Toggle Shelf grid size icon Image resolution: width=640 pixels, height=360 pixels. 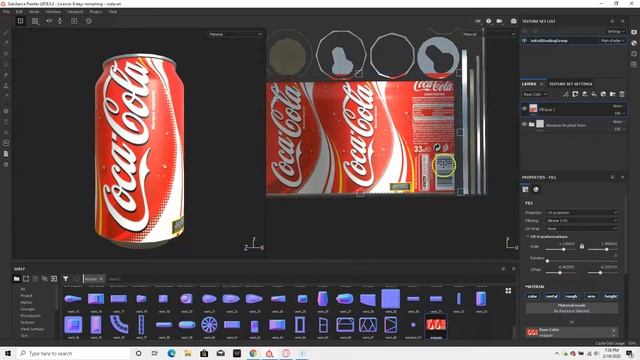tap(508, 291)
